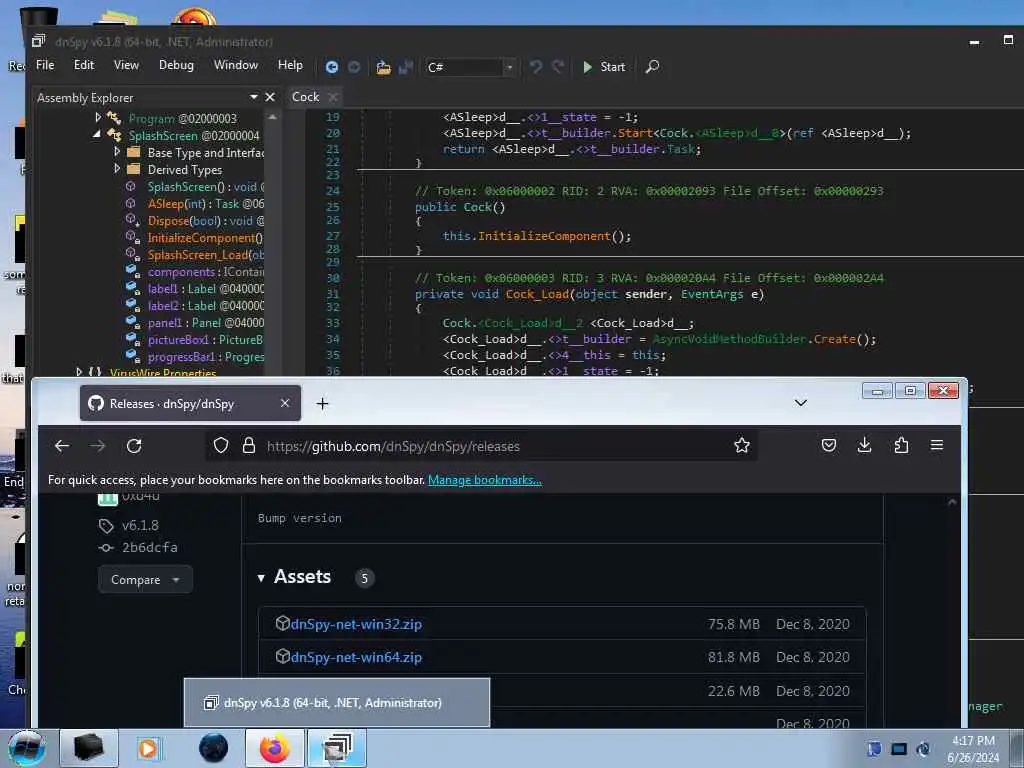Open the View menu in dnSpy

(x=126, y=65)
